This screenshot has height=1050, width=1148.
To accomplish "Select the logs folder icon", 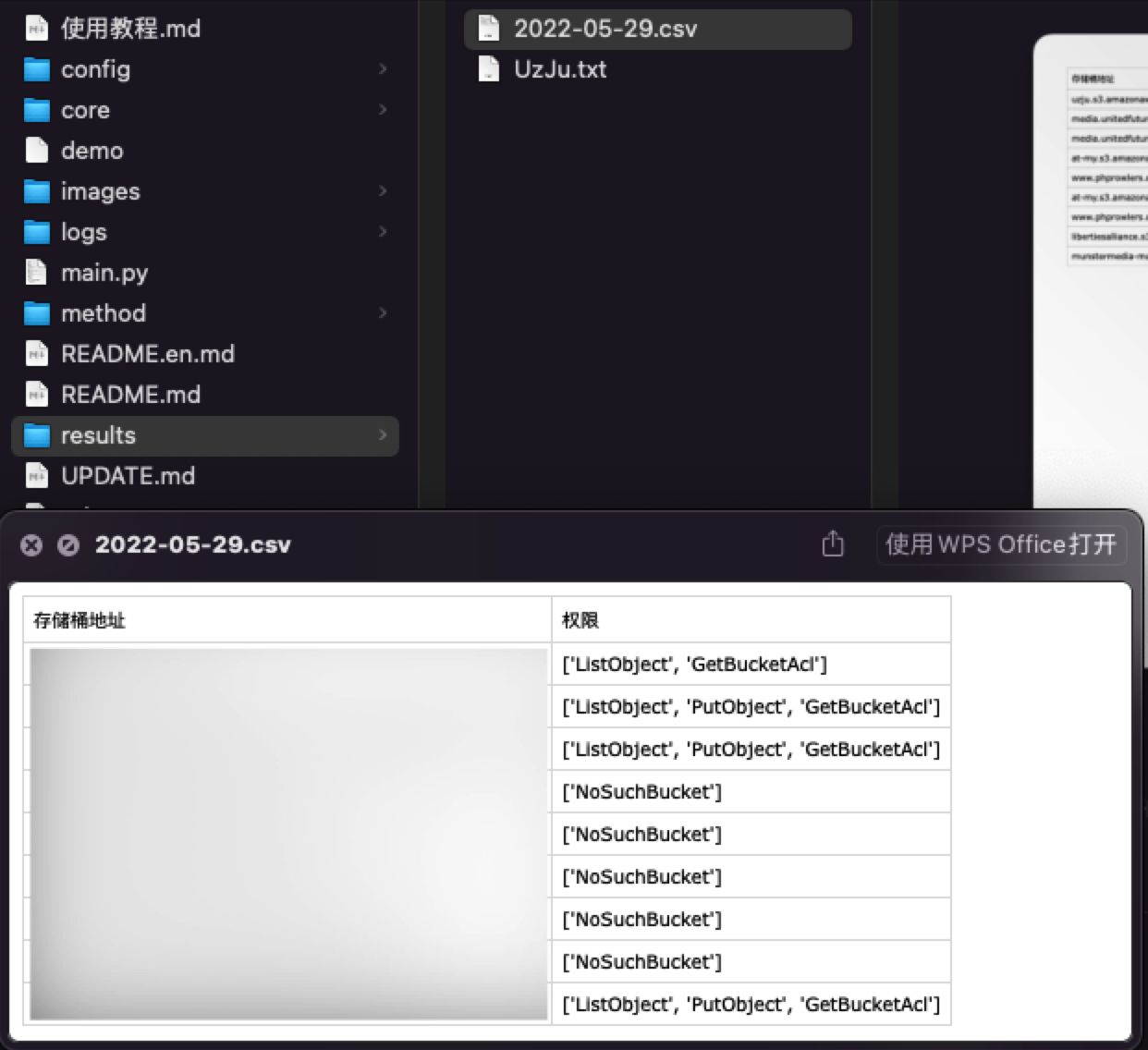I will tap(36, 232).
